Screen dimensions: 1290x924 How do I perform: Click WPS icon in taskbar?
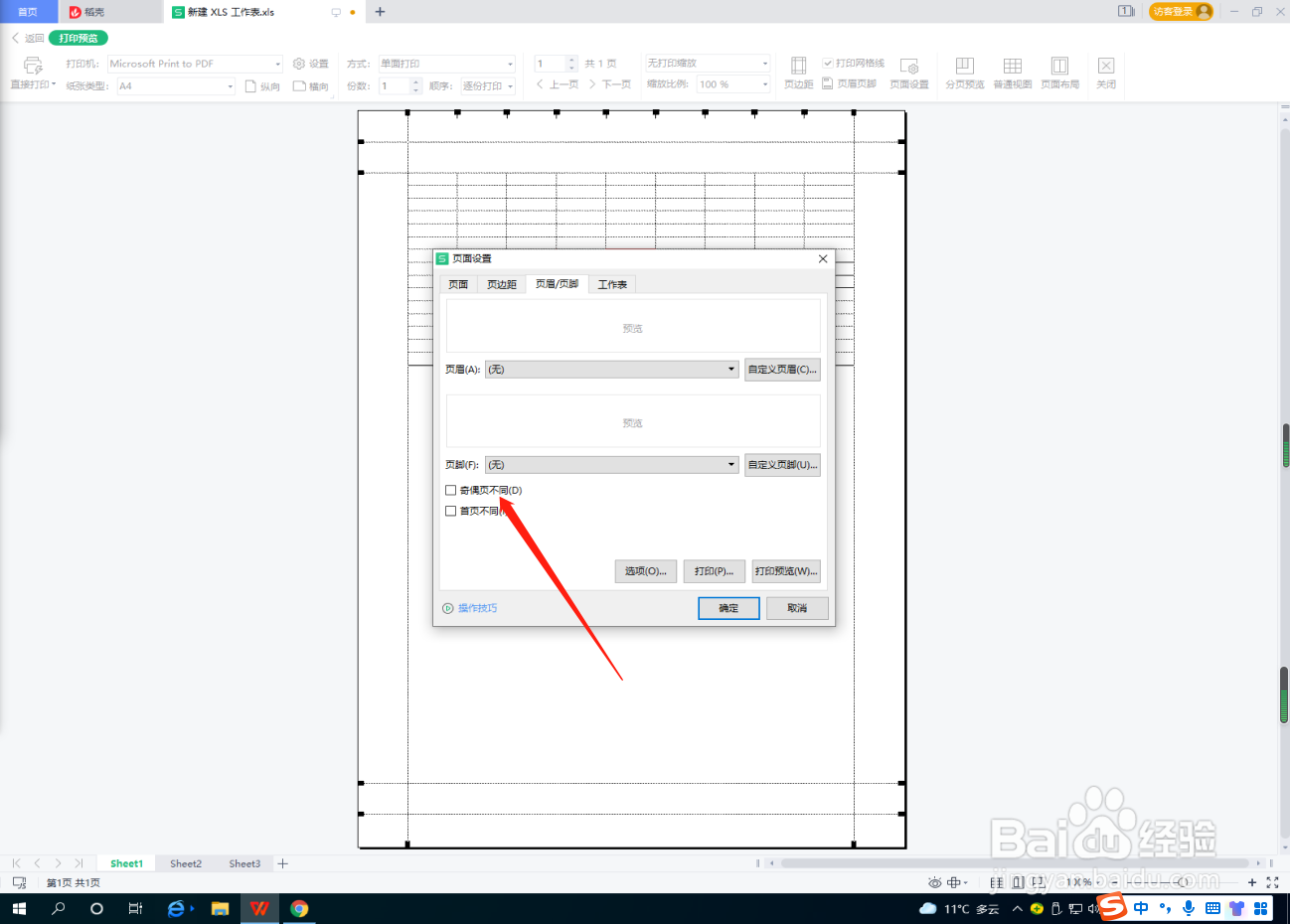(259, 908)
